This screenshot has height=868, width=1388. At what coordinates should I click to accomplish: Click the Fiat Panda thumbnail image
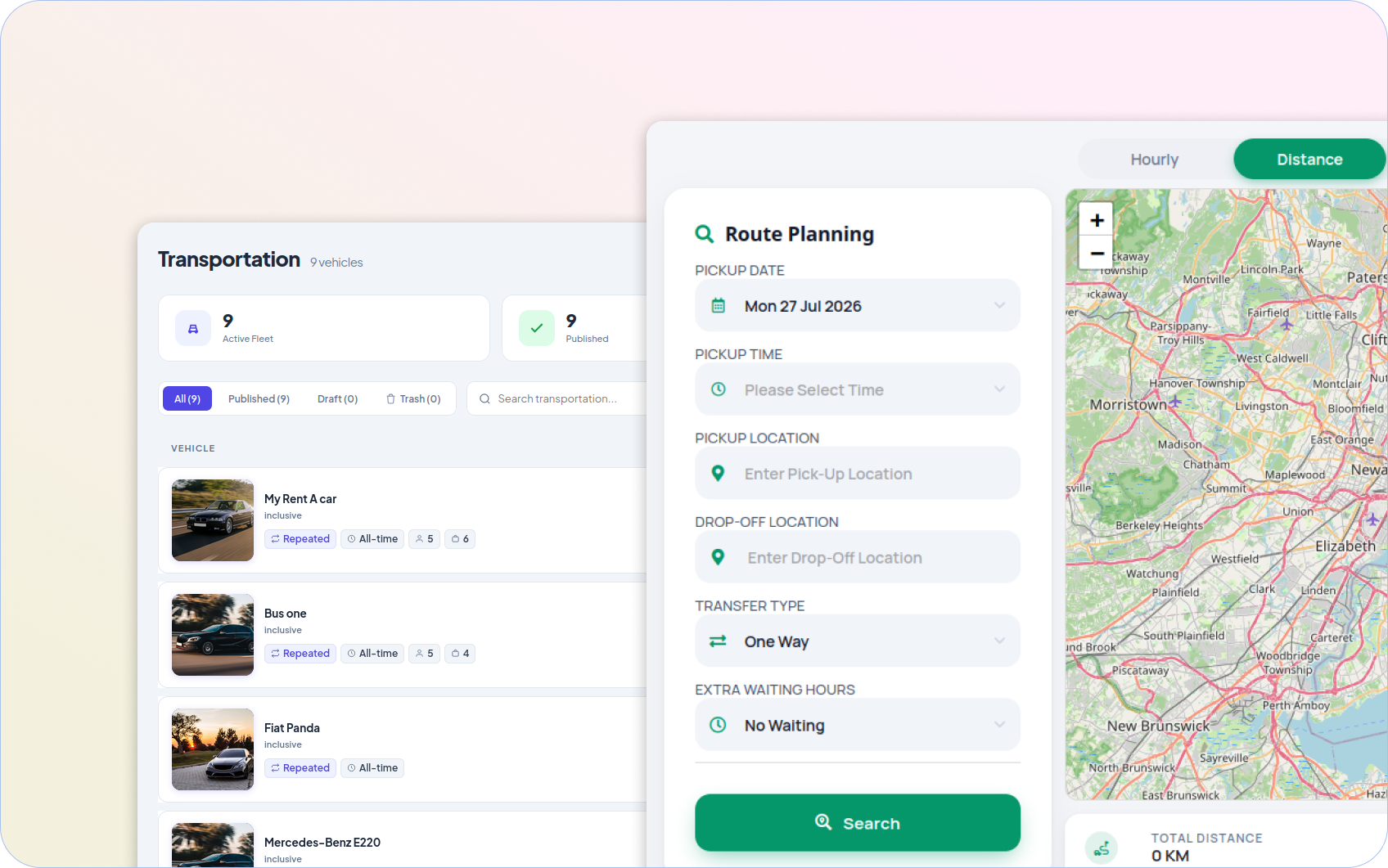click(x=213, y=749)
